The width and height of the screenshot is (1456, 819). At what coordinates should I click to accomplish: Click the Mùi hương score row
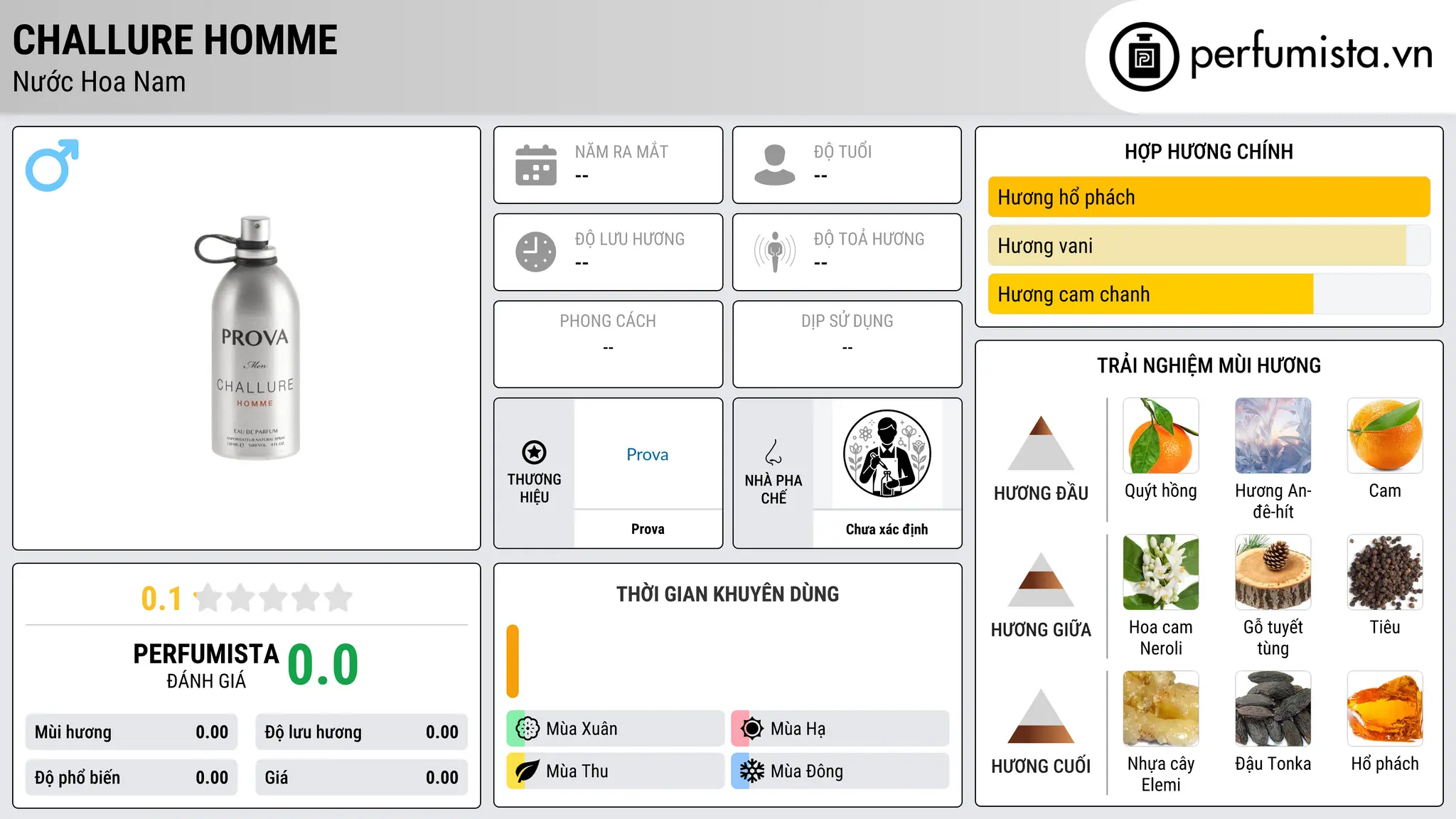click(132, 732)
